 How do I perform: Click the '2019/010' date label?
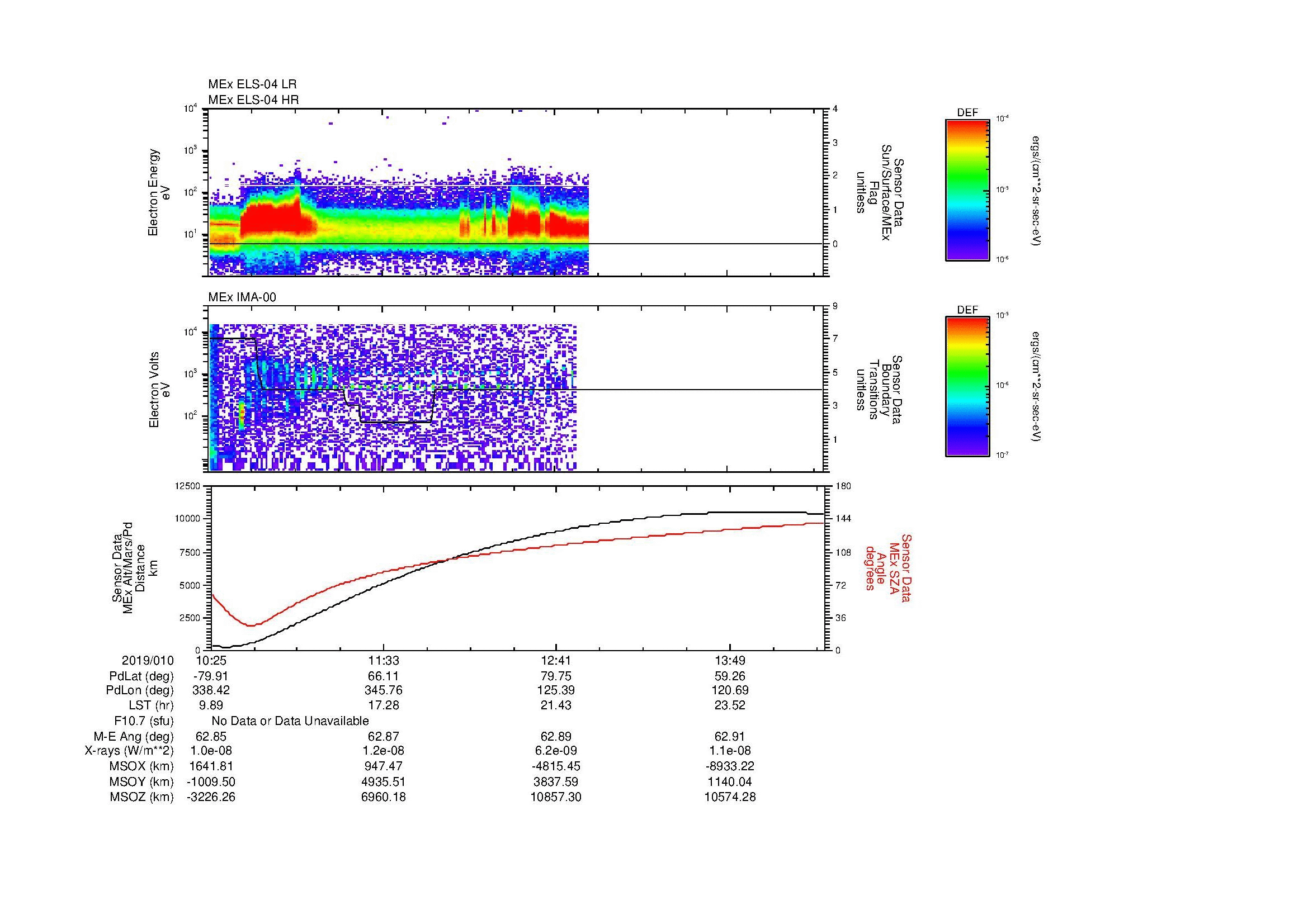(x=148, y=661)
